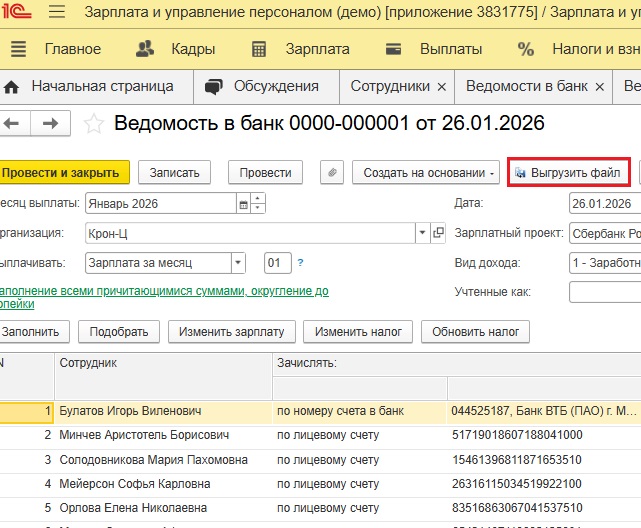The height and width of the screenshot is (528, 641).
Task: Focus the Организация field Крон-Ц
Action: click(x=250, y=233)
